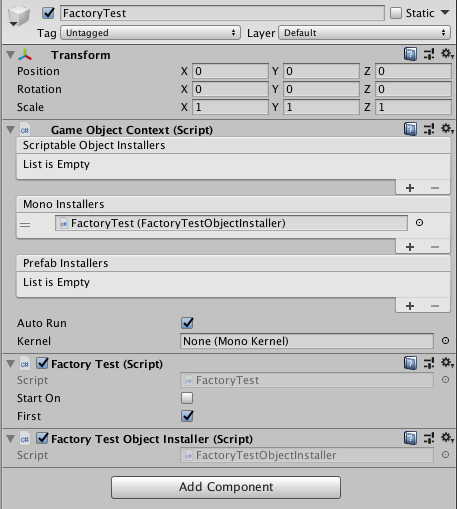The width and height of the screenshot is (457, 509).
Task: Open object picker for the Mono Installers entry
Action: coord(419,223)
